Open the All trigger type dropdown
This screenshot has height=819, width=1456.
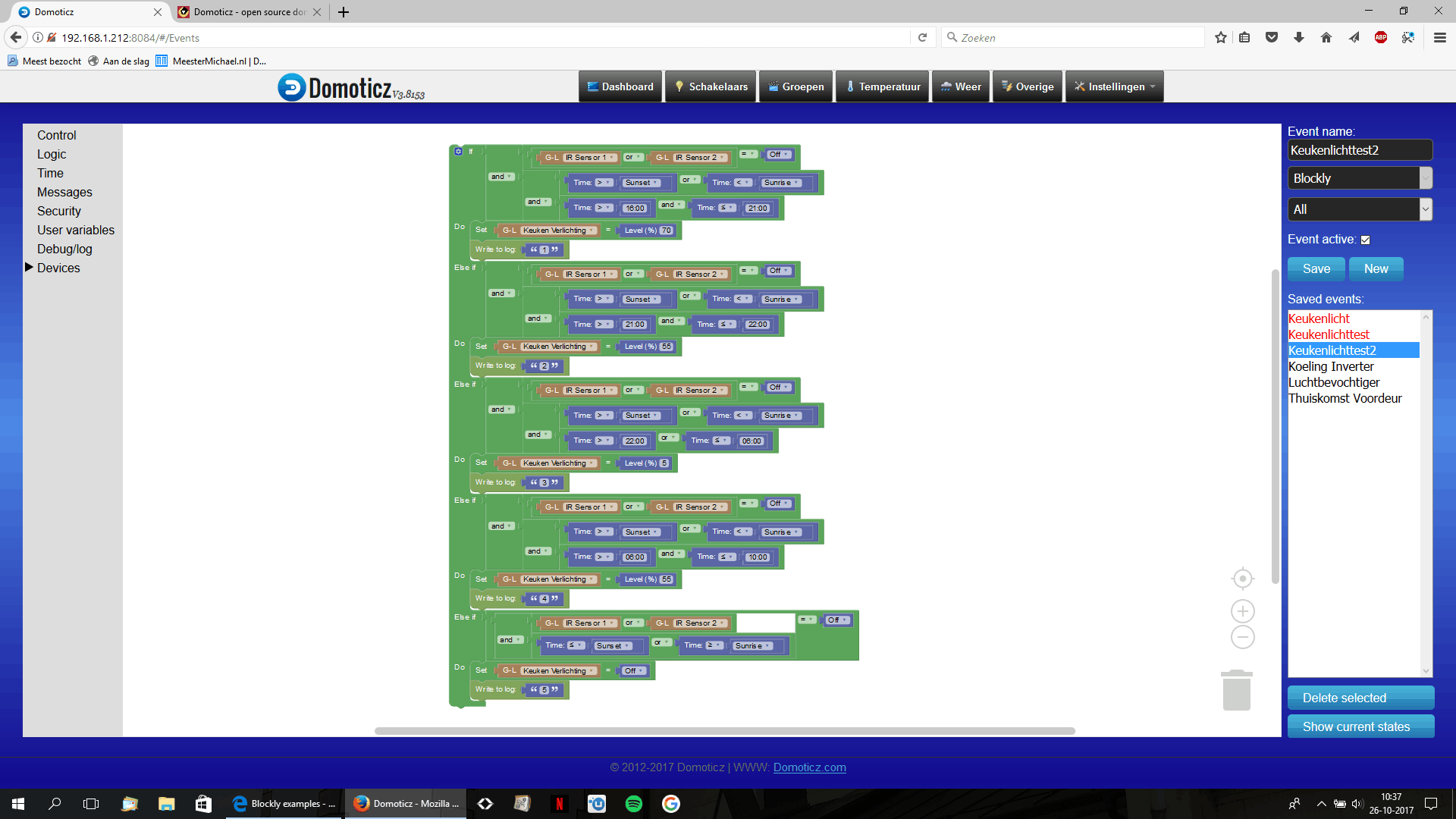point(1359,209)
